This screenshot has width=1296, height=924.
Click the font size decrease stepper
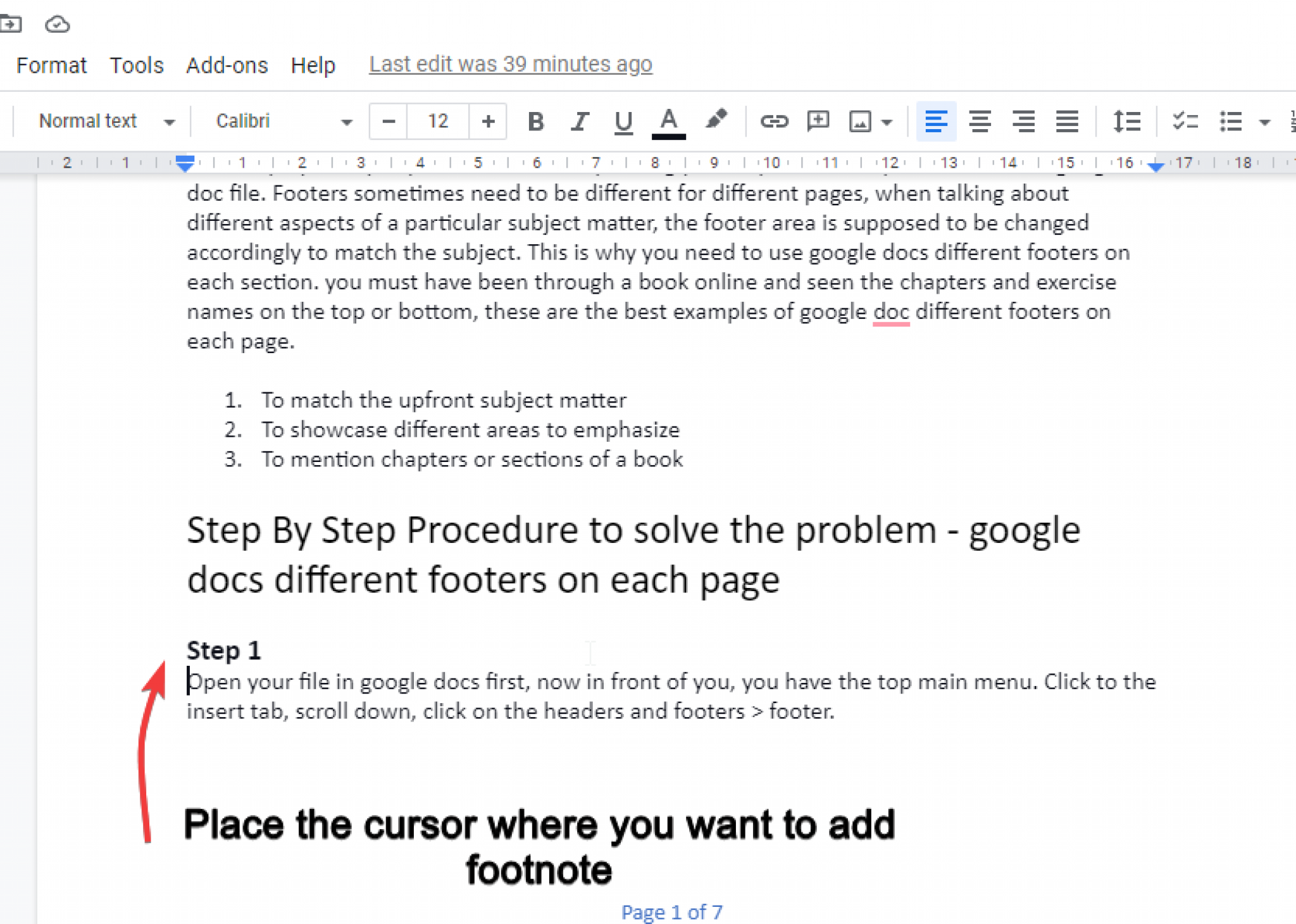[x=388, y=121]
